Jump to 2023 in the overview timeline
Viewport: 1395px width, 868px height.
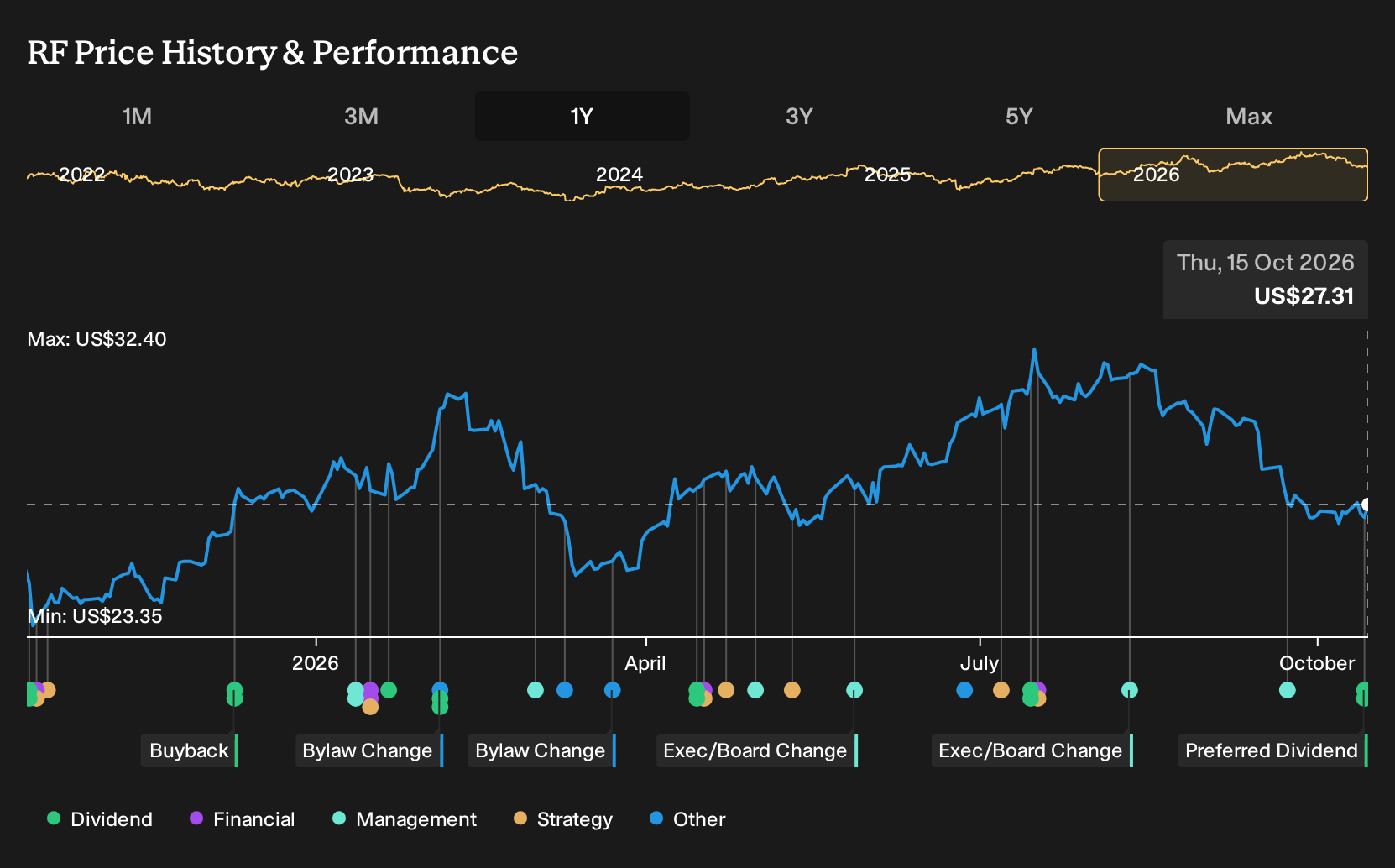[x=350, y=175]
